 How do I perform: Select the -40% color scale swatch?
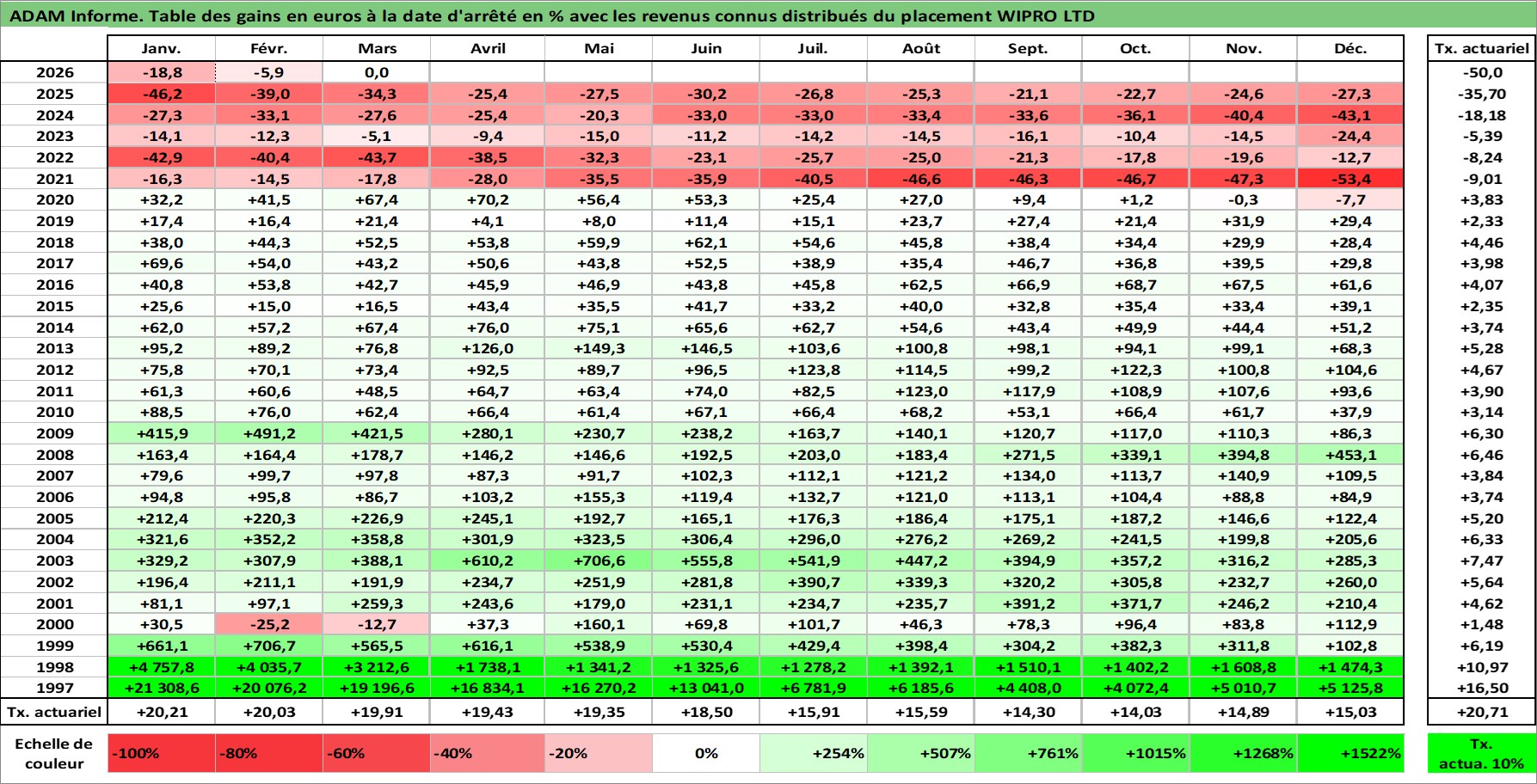coord(488,753)
